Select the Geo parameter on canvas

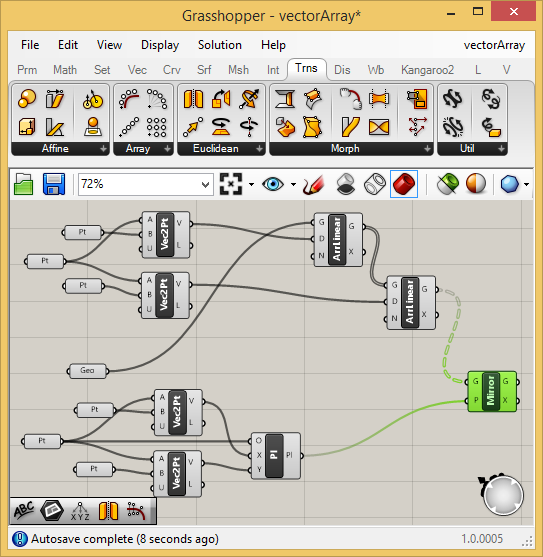coord(87,371)
